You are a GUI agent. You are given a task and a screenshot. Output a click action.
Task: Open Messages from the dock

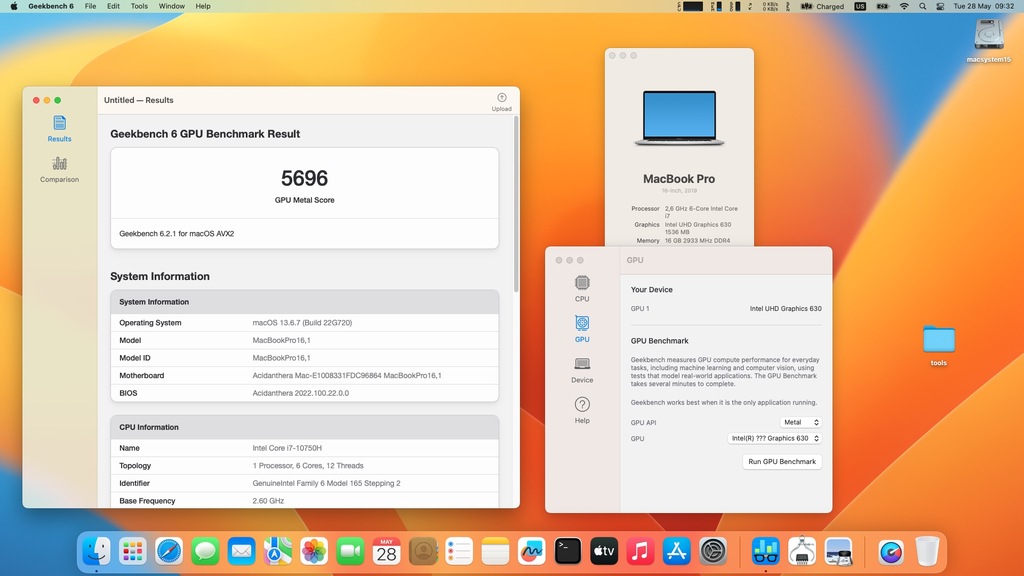point(205,552)
